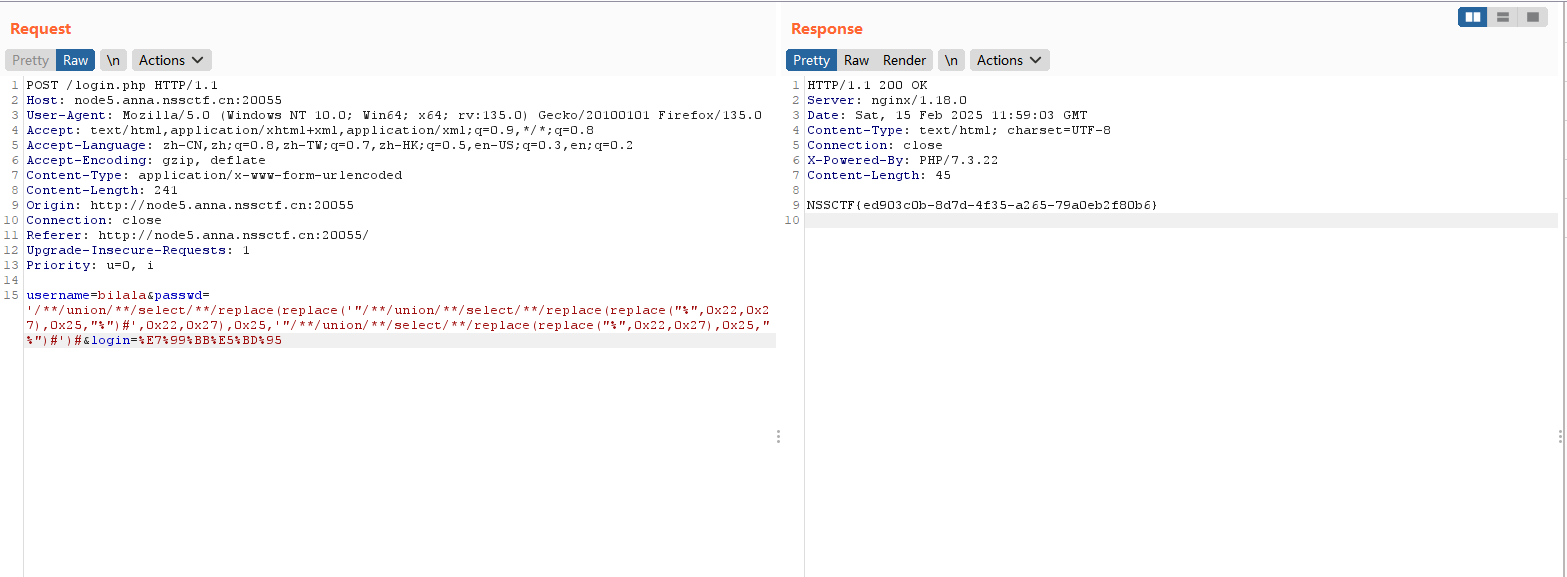Screen dimensions: 1567x577
Task: Select the Response Pretty tab
Action: pos(811,60)
